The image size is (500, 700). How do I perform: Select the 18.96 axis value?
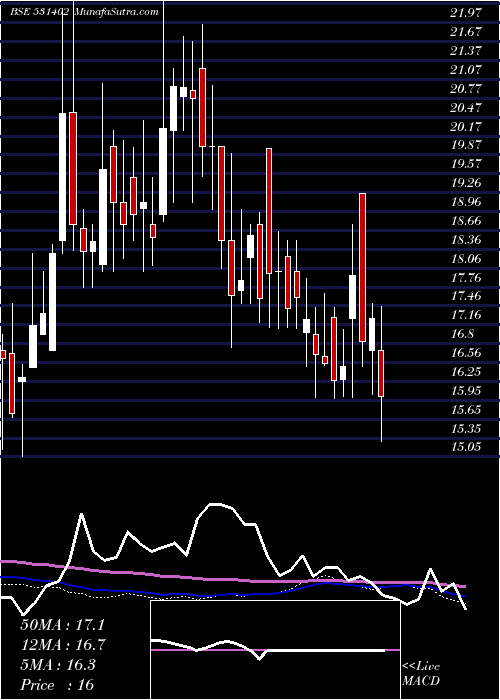466,202
